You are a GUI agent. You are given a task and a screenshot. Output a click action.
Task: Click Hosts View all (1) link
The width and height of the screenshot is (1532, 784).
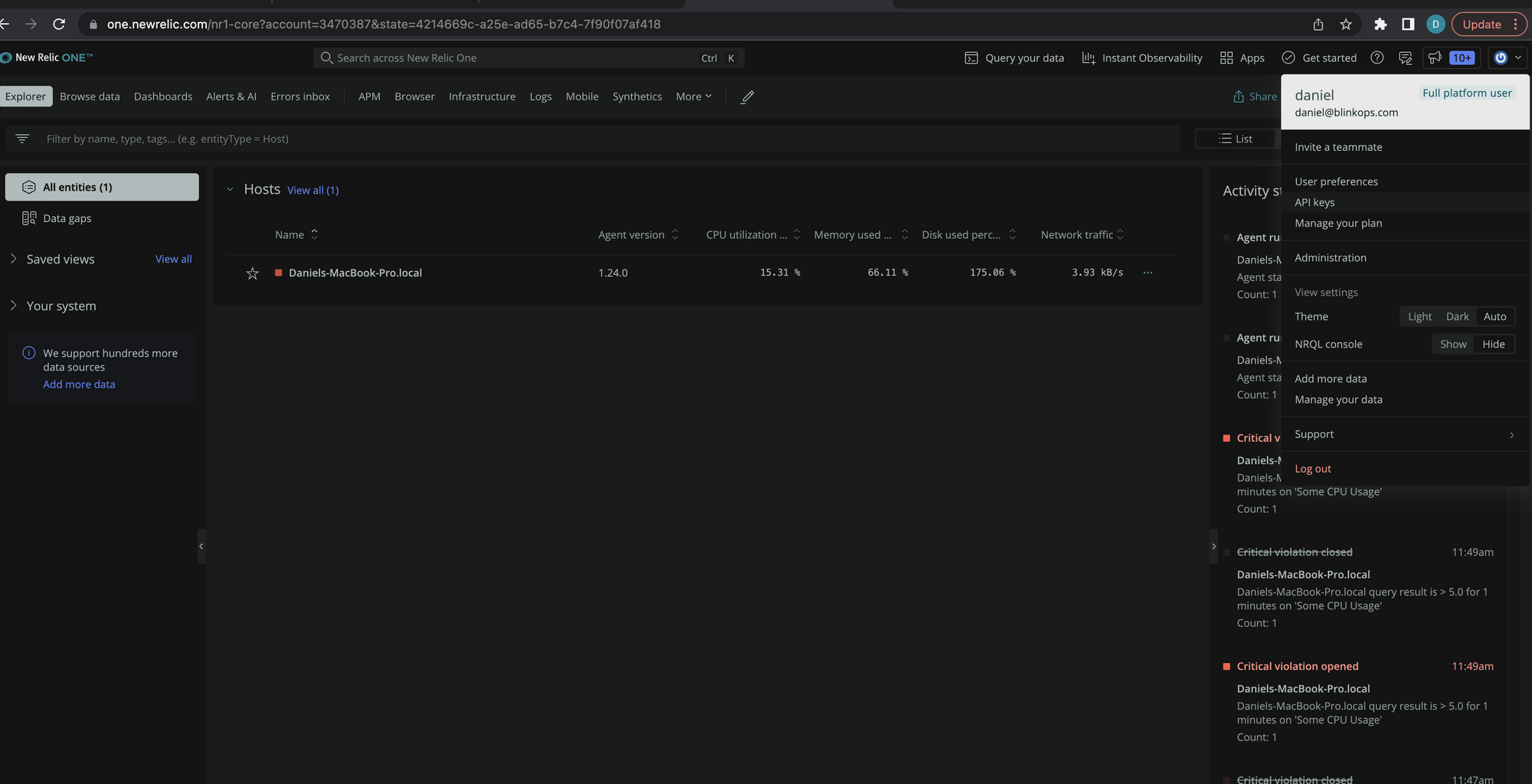pyautogui.click(x=313, y=191)
